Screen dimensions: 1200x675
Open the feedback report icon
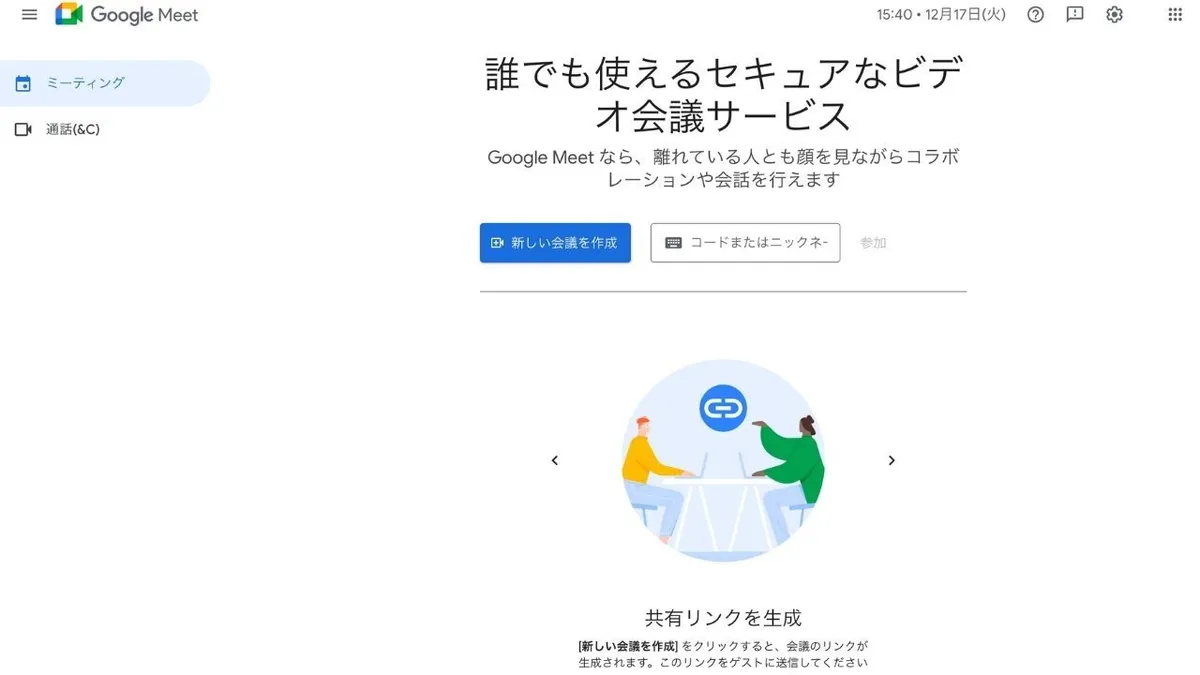click(x=1075, y=14)
